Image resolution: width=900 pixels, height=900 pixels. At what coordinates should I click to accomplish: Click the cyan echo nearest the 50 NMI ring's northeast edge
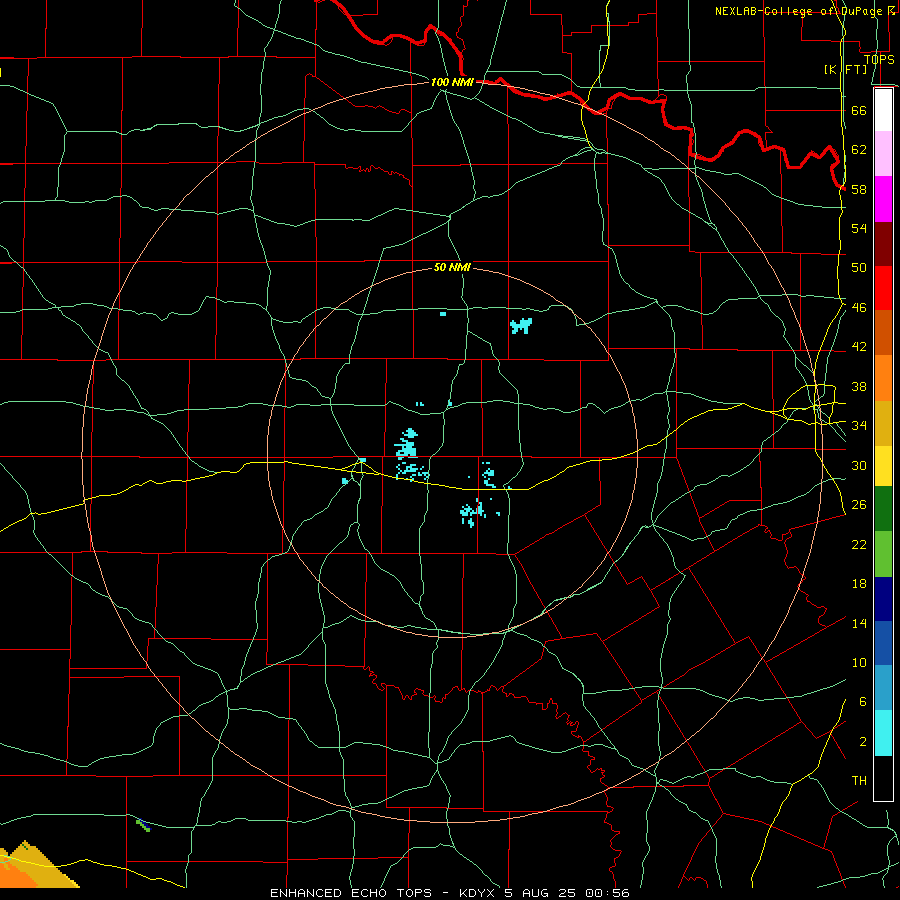521,326
